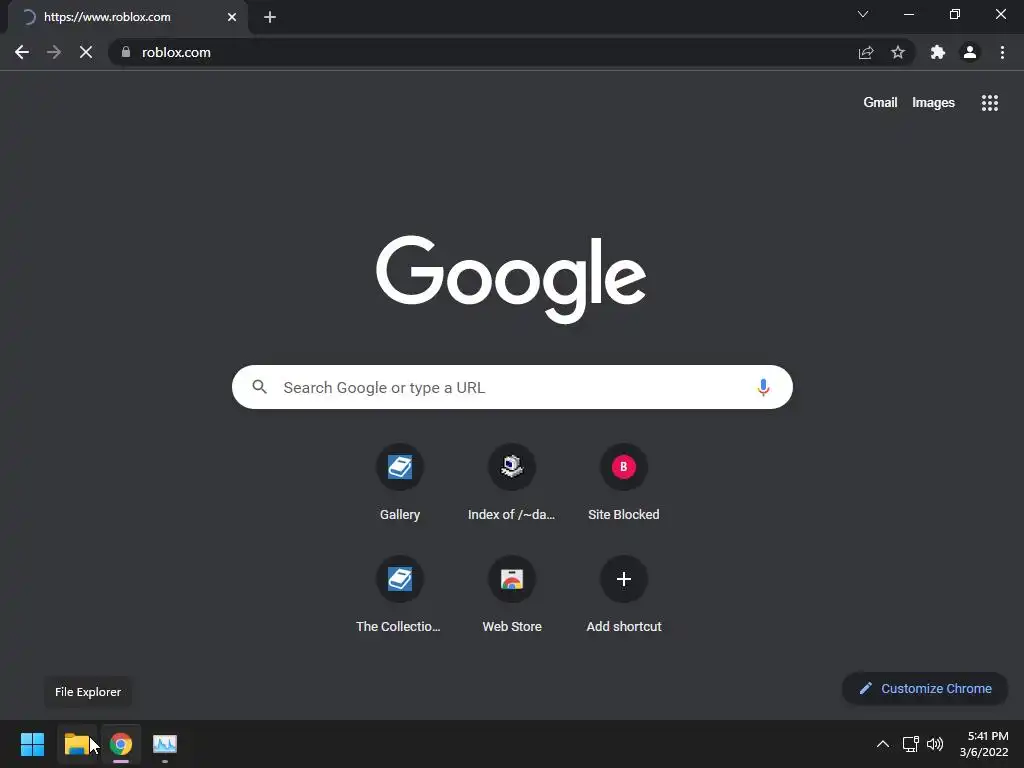
Task: Click the Customize Chrome button
Action: [x=925, y=688]
